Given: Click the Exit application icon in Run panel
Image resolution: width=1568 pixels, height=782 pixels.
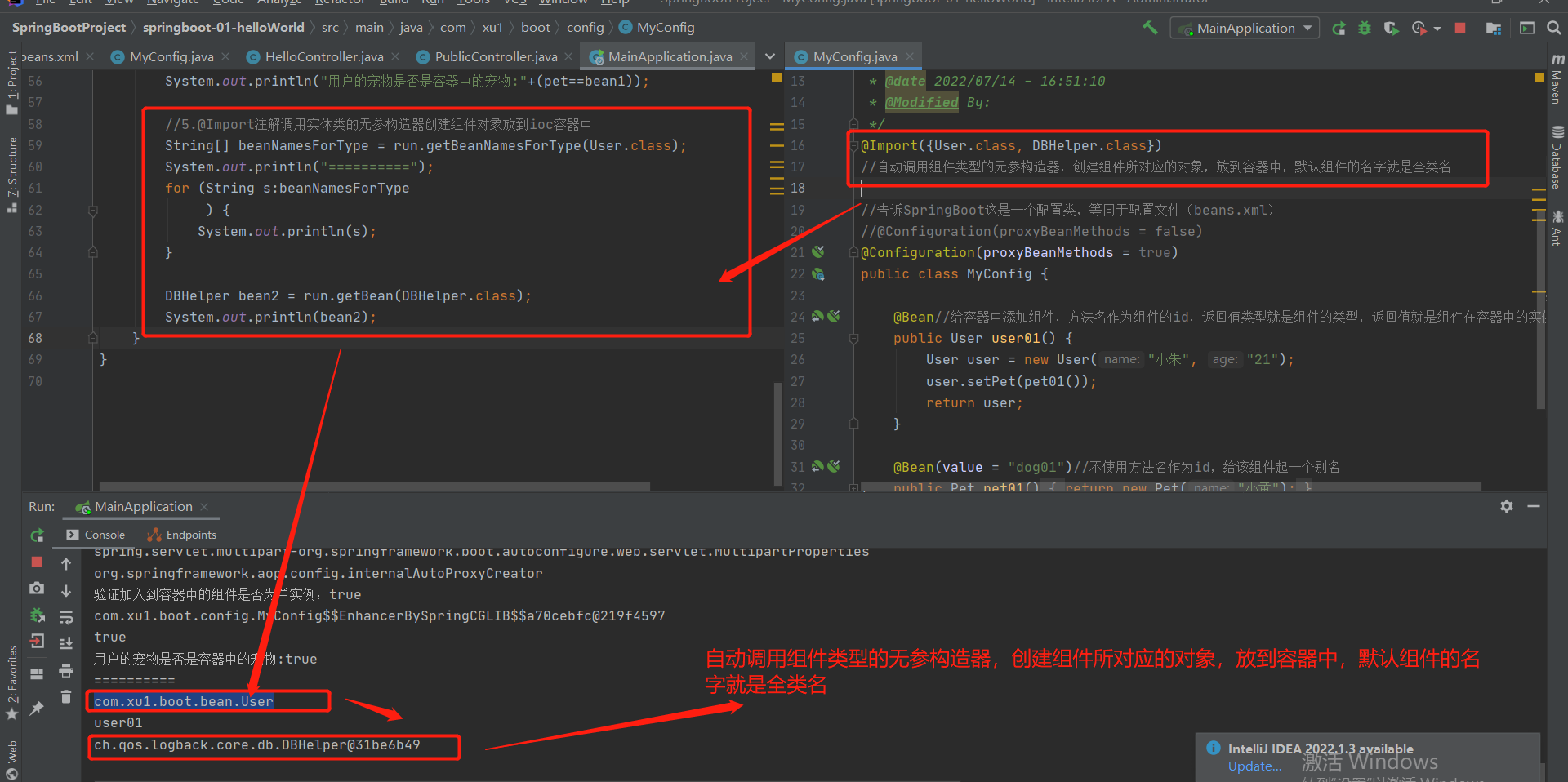Looking at the screenshot, I should [x=37, y=641].
